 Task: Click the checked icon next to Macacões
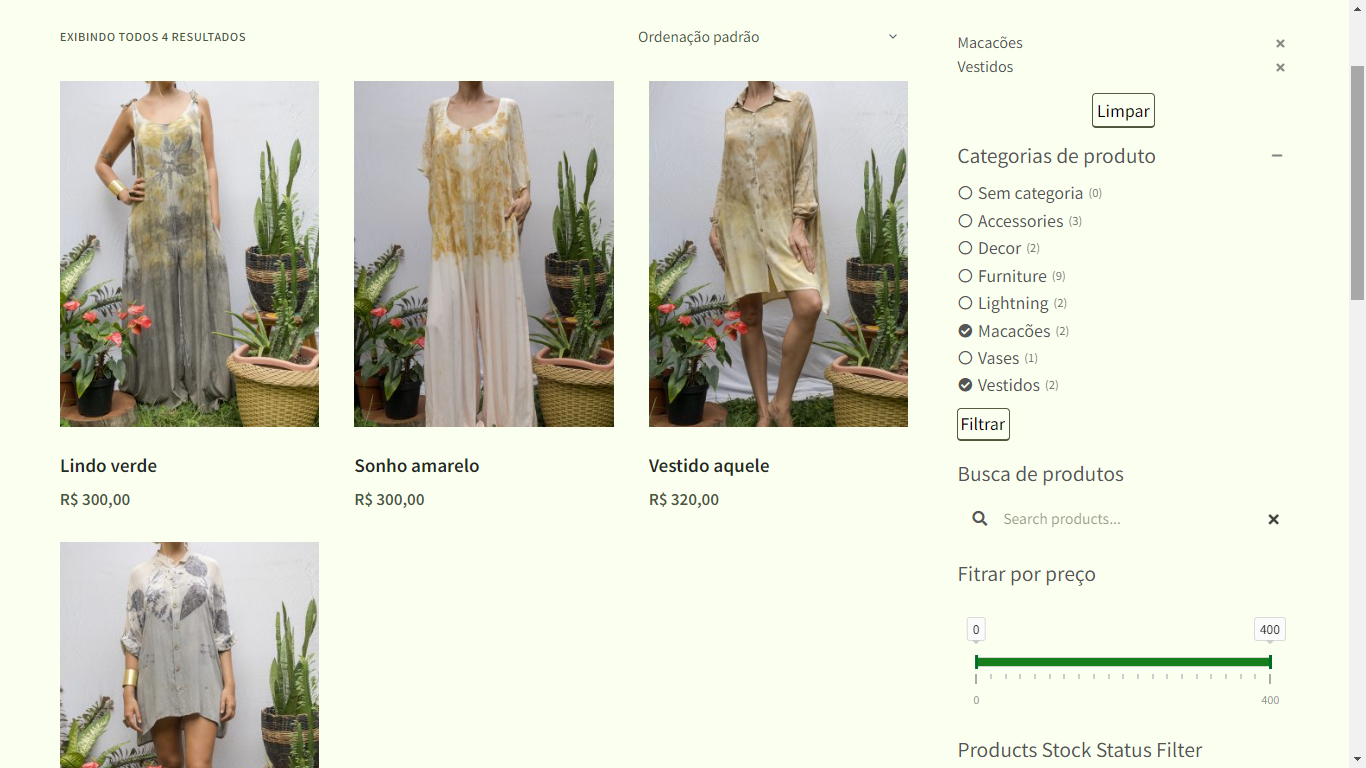[x=965, y=331]
